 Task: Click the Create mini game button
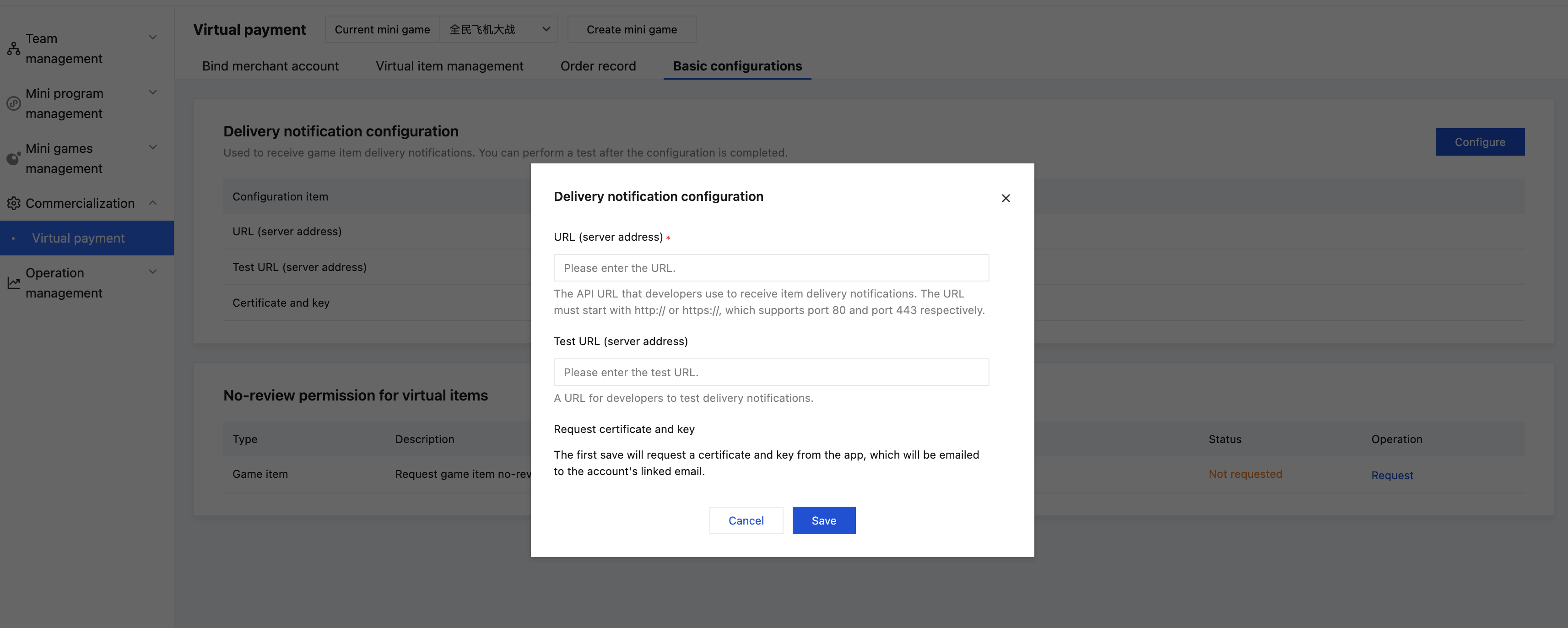631,29
